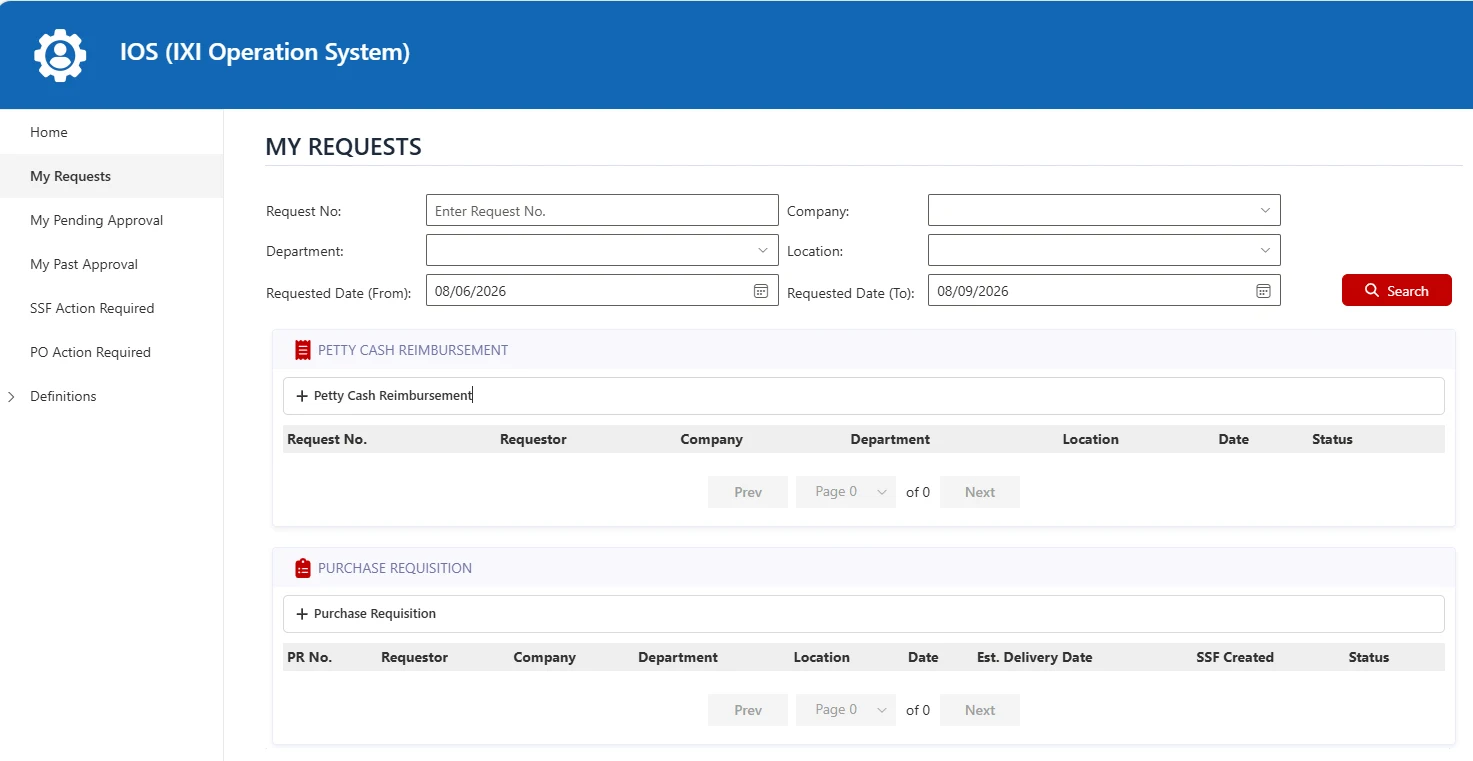The height and width of the screenshot is (761, 1473).
Task: Expand the Definitions sidebar chevron
Action: 11,397
